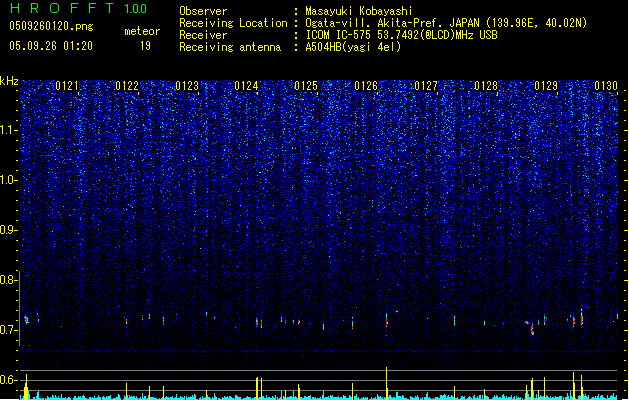This screenshot has width=629, height=400.
Task: Click the date stamp 05.09.26 01:20
Action: tap(51, 46)
